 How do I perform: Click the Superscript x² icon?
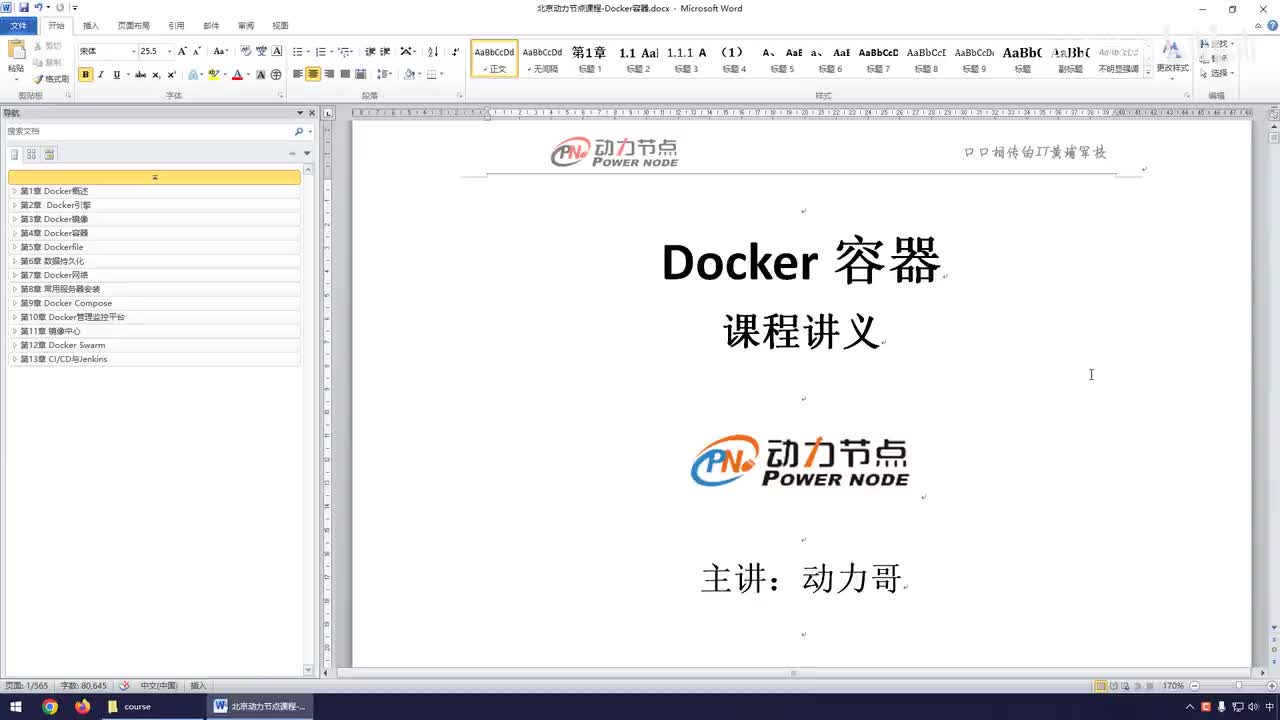[x=171, y=75]
